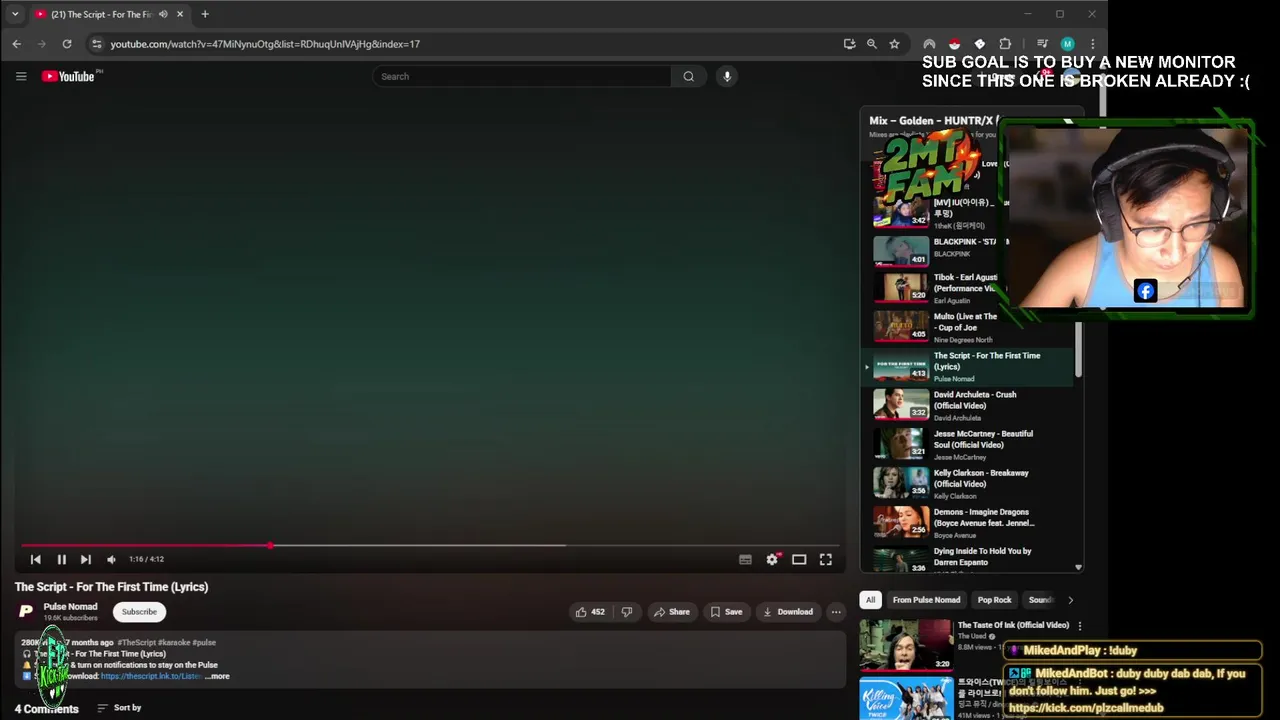Open Chrome profile M avatar

tap(1067, 44)
